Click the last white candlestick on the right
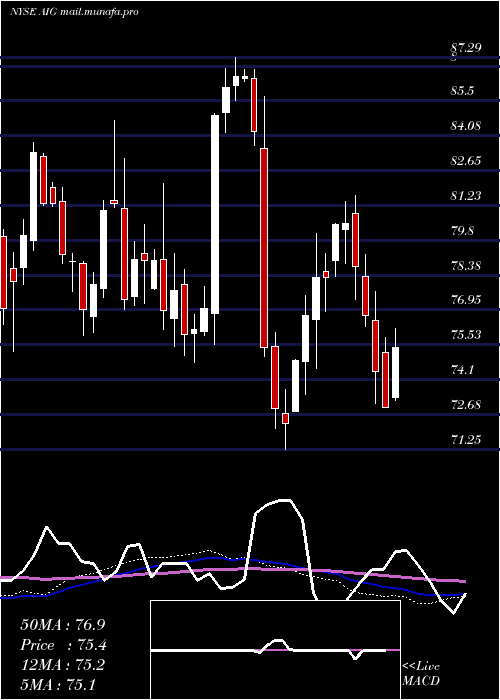 [395, 372]
